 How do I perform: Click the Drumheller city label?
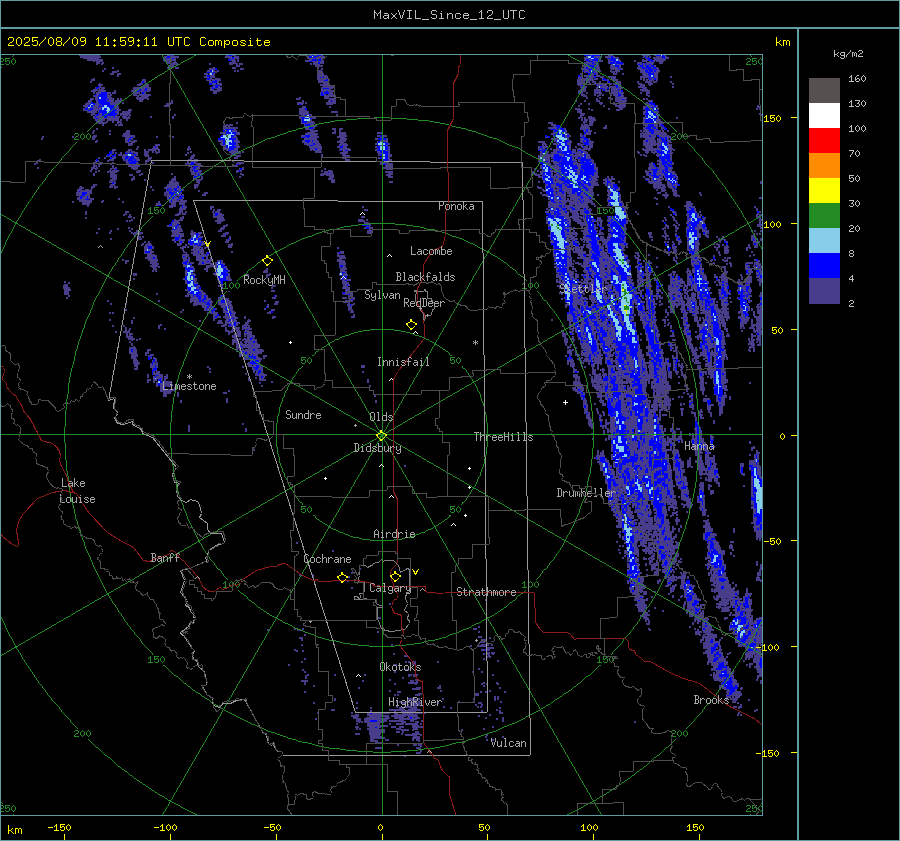[585, 493]
